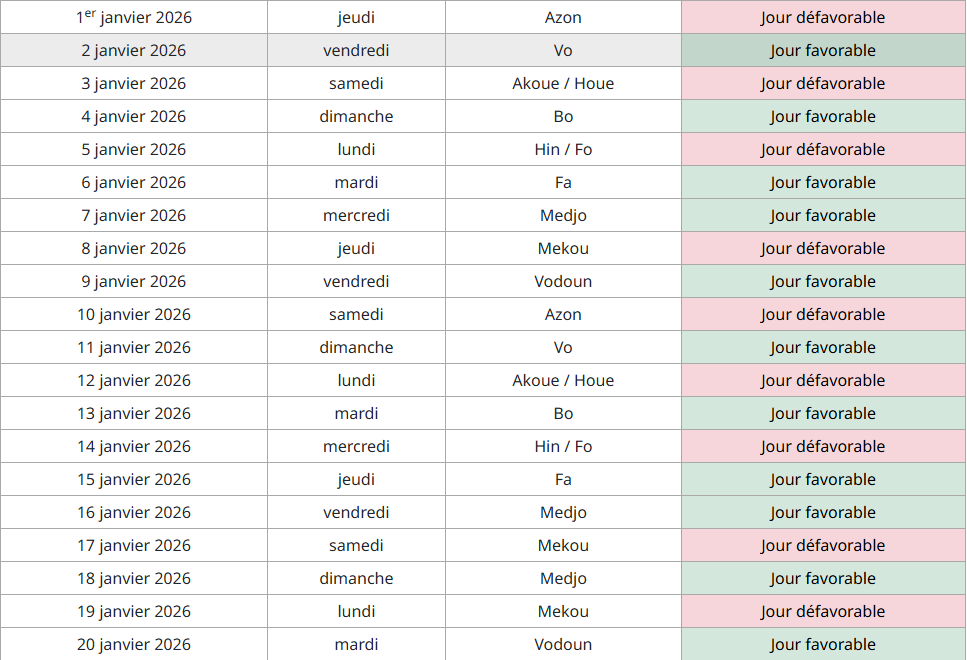Click "Akoue / Houe" in the 3 janvier row

coord(563,84)
